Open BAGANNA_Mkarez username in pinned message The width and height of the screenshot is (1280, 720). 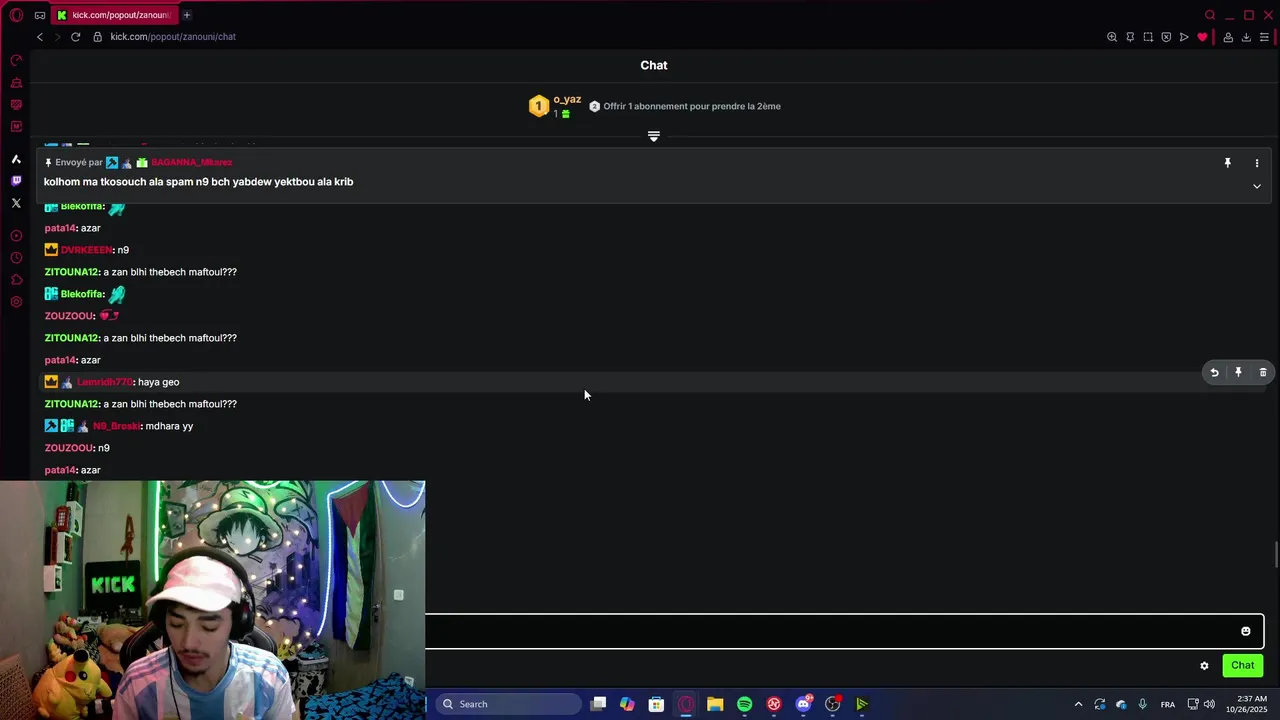pyautogui.click(x=191, y=162)
